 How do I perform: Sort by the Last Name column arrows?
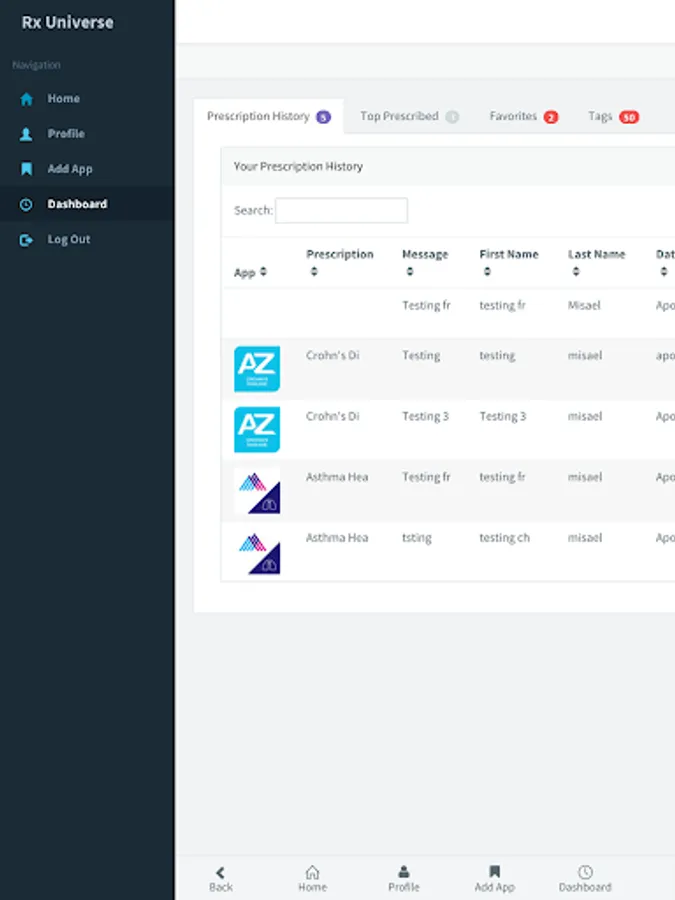pyautogui.click(x=576, y=271)
